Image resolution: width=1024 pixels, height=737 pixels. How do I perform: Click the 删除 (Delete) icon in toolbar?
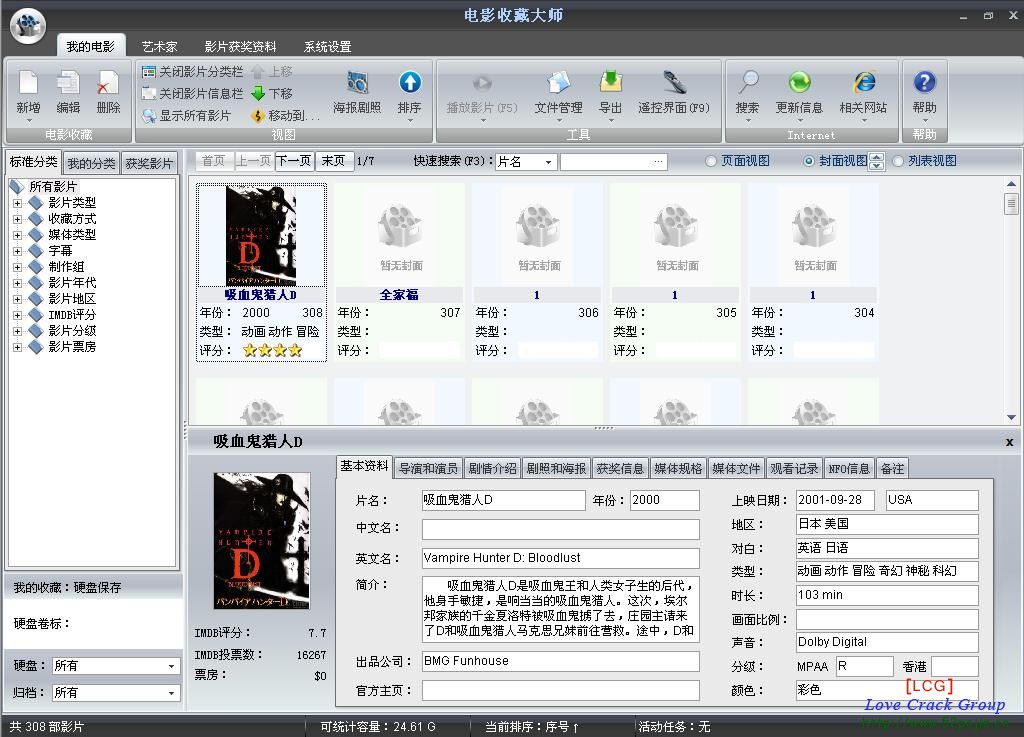coord(108,85)
